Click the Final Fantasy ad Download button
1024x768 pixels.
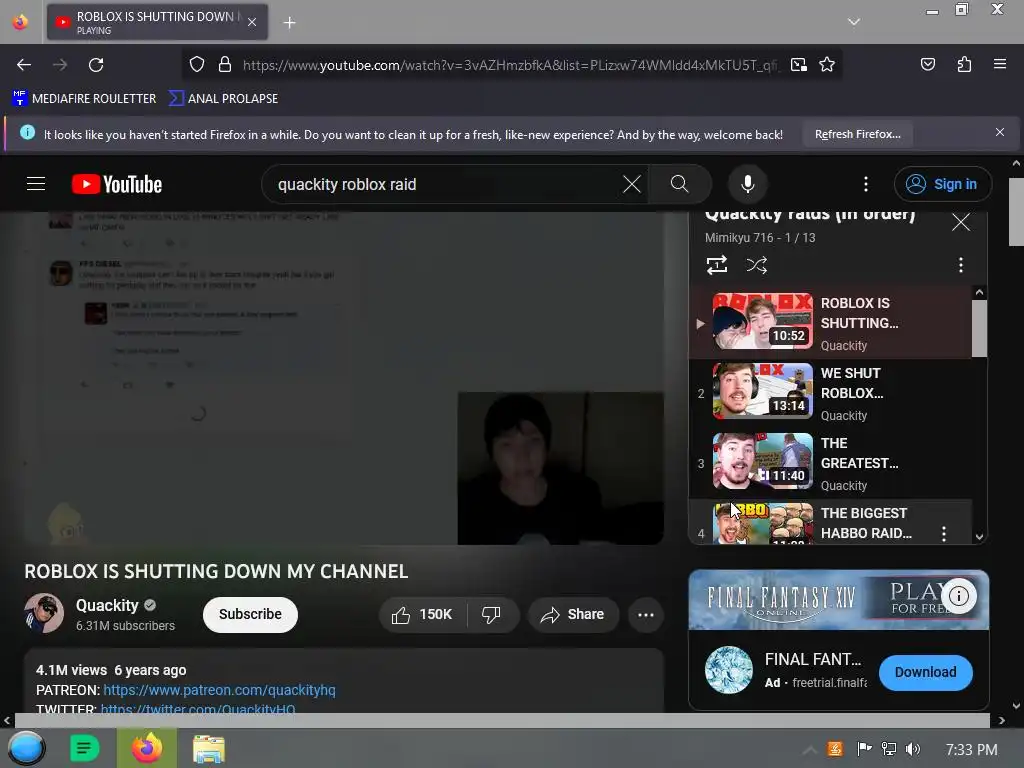pos(925,672)
